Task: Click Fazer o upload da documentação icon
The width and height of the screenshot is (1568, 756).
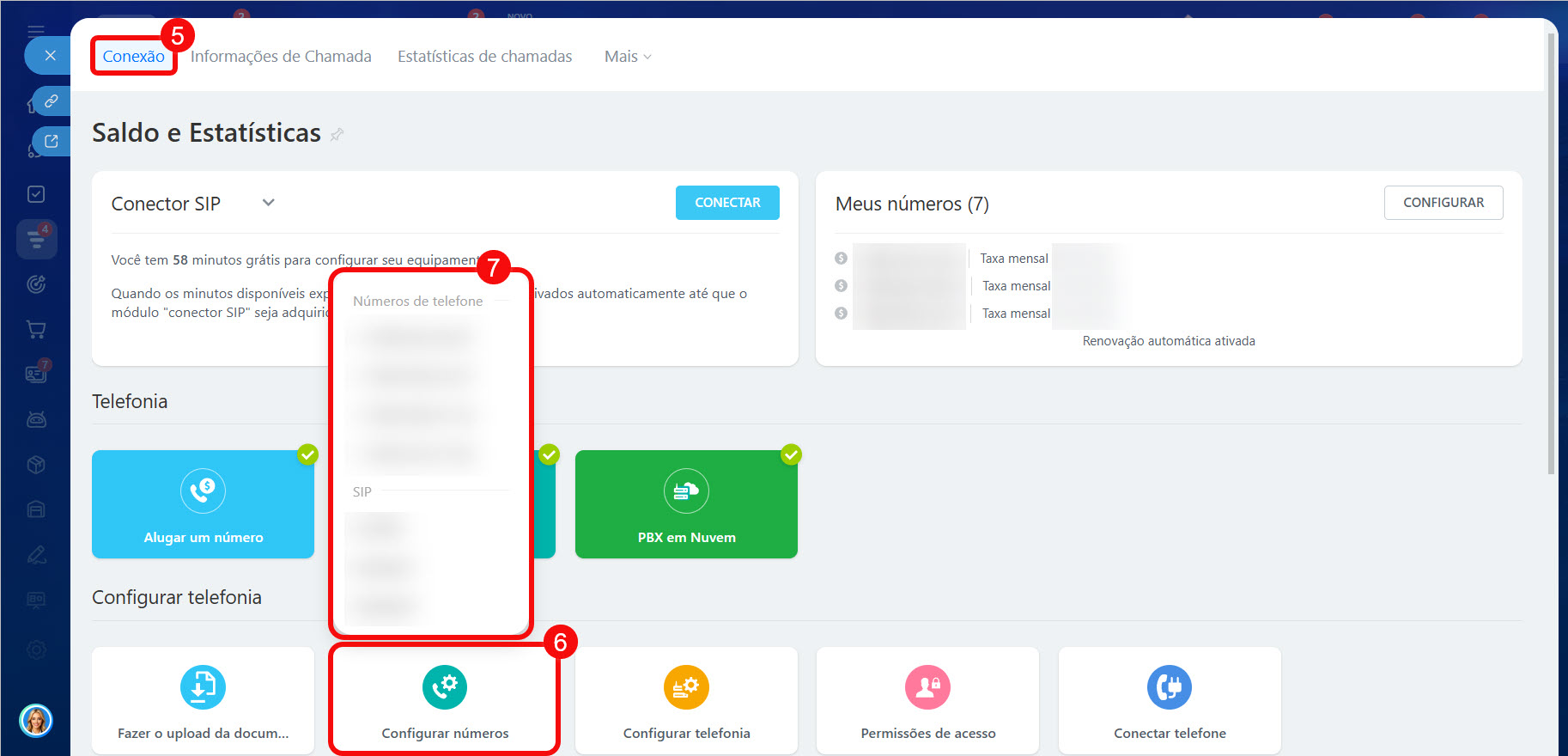Action: pyautogui.click(x=203, y=687)
